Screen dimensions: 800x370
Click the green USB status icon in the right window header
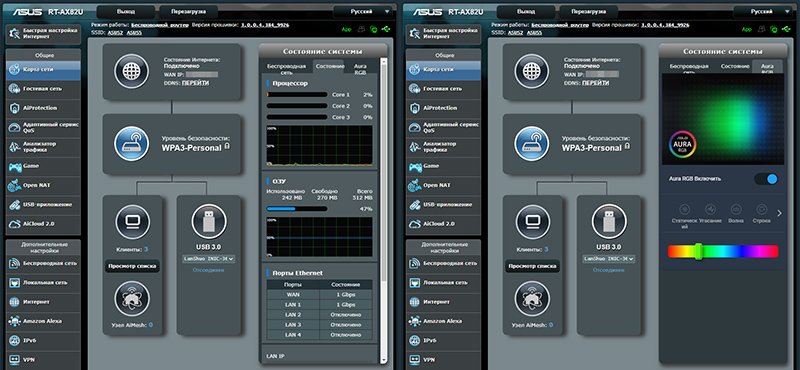pyautogui.click(x=786, y=30)
